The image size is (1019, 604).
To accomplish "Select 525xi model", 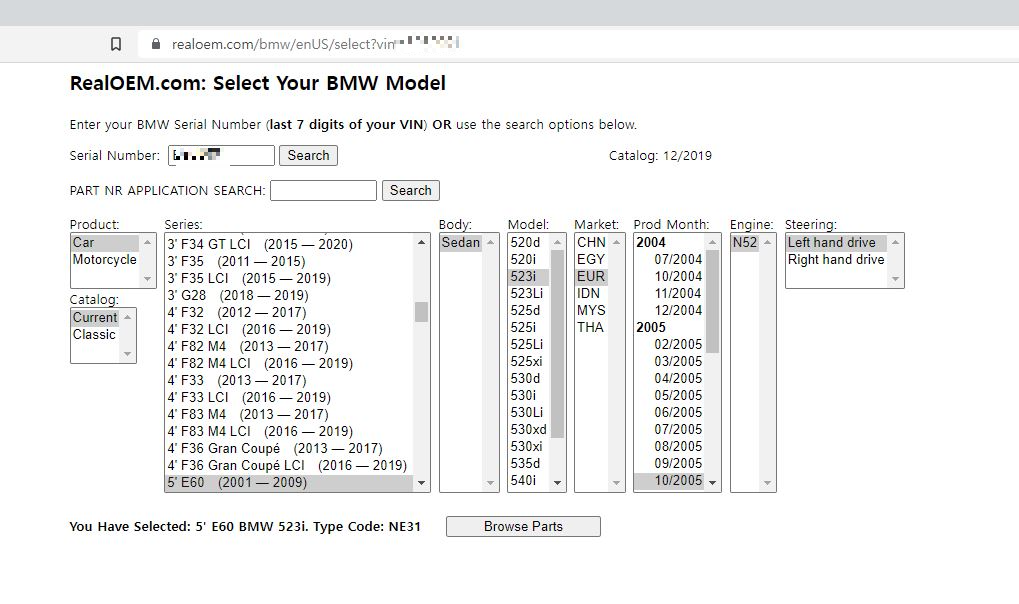I will tap(528, 361).
